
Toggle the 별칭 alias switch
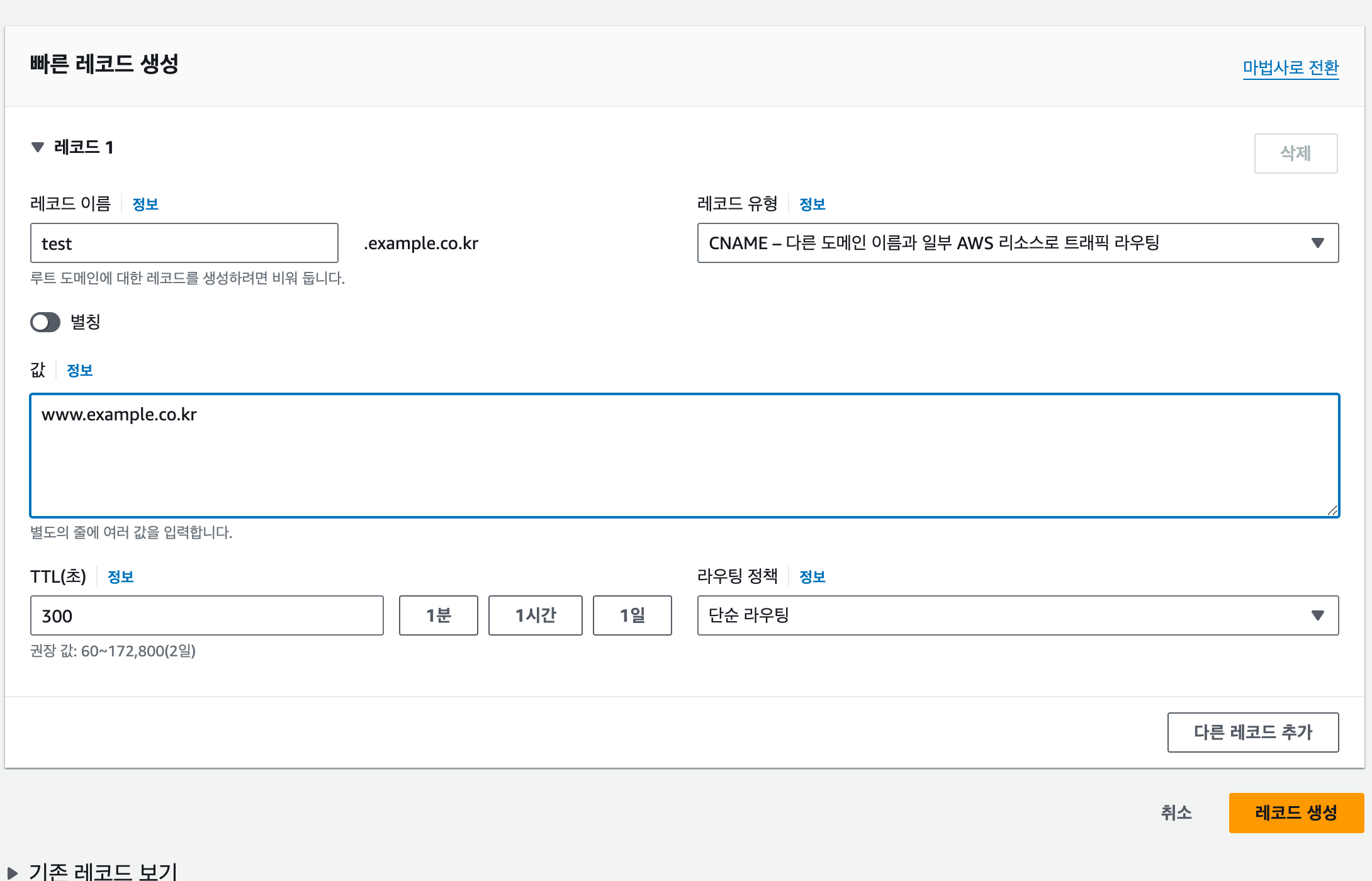pos(45,322)
